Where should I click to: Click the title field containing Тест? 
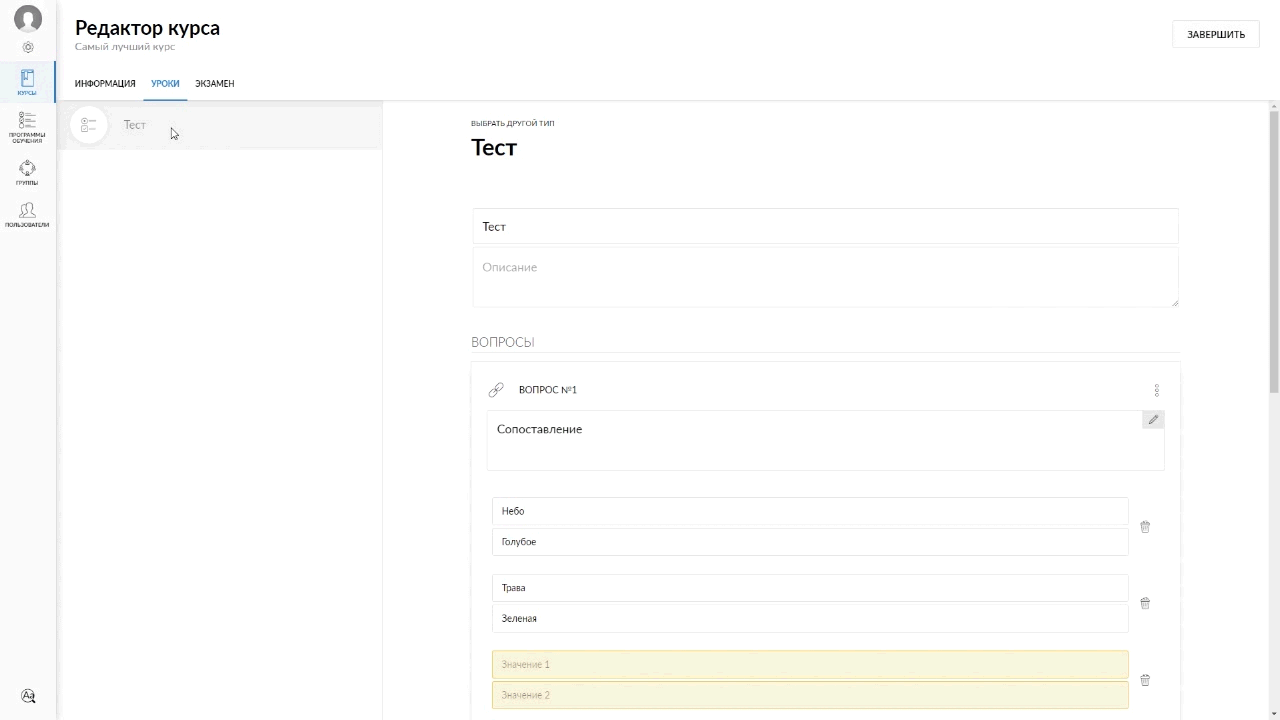pos(825,226)
